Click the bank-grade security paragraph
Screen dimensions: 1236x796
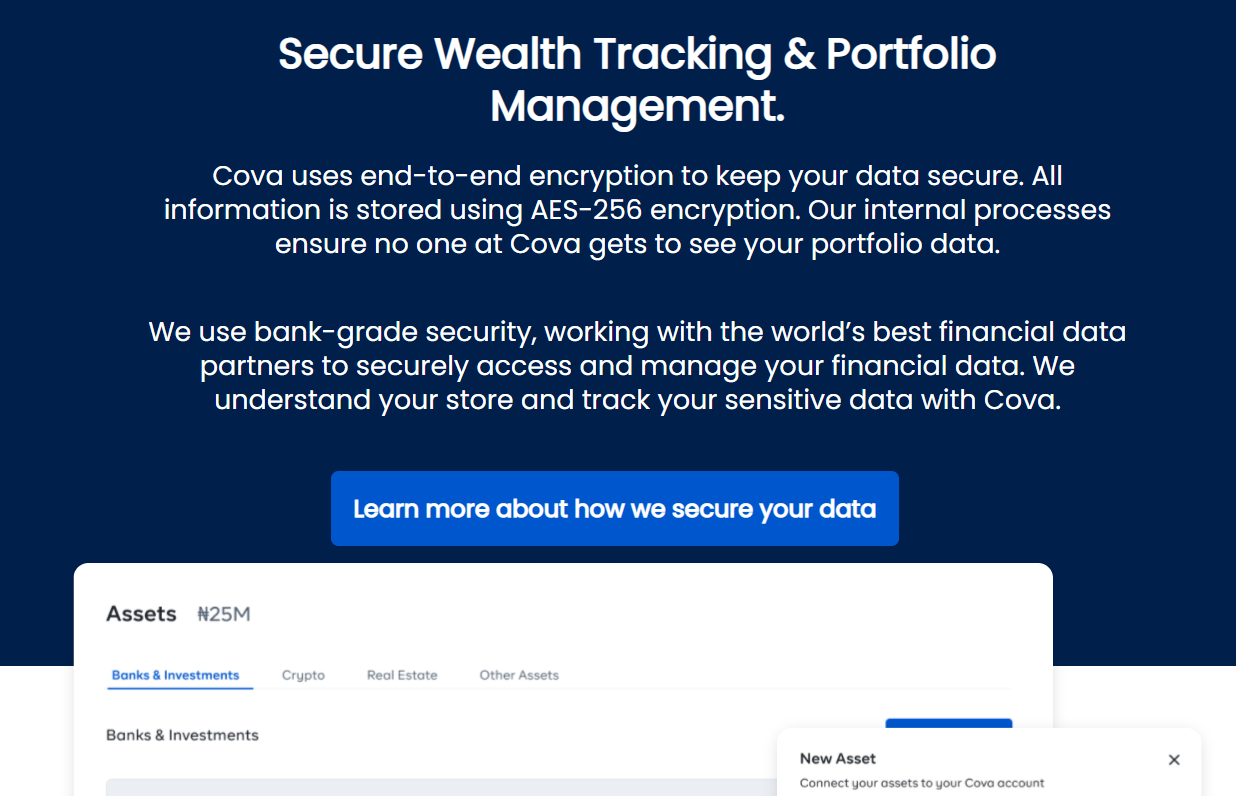click(x=637, y=366)
